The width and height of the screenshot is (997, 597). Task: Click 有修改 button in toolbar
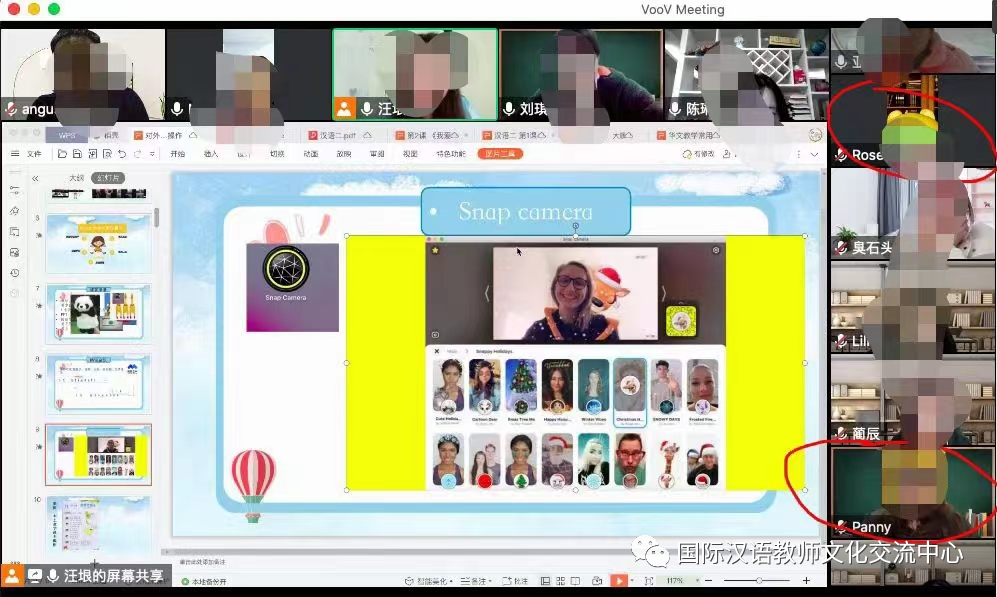point(699,154)
